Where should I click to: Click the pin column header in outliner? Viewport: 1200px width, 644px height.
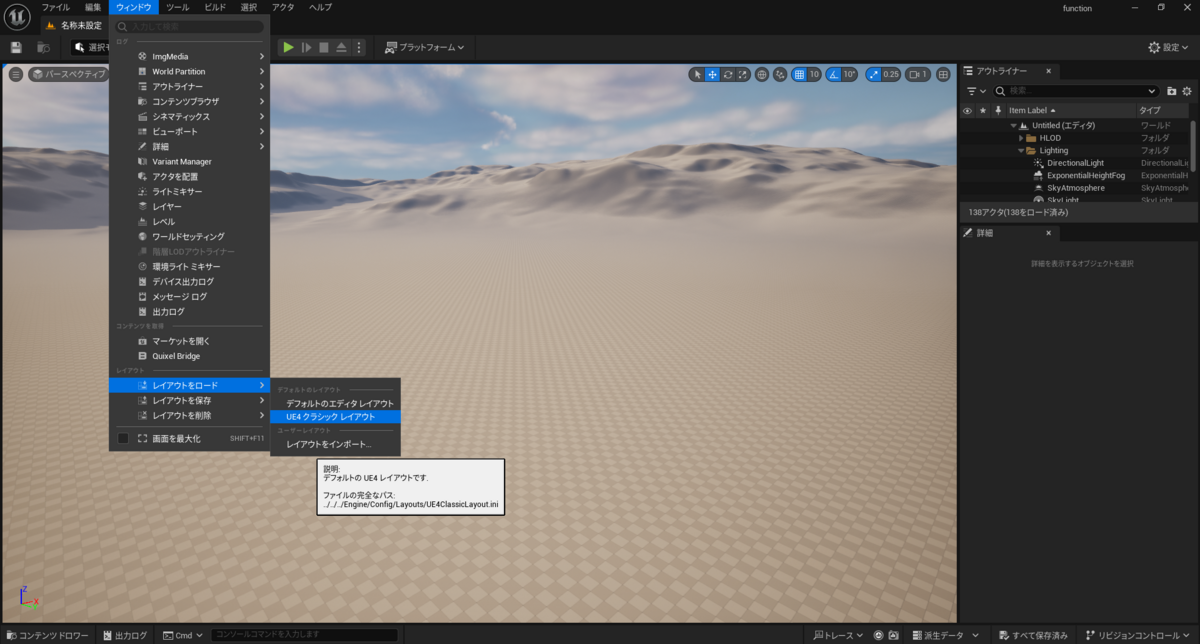997,110
